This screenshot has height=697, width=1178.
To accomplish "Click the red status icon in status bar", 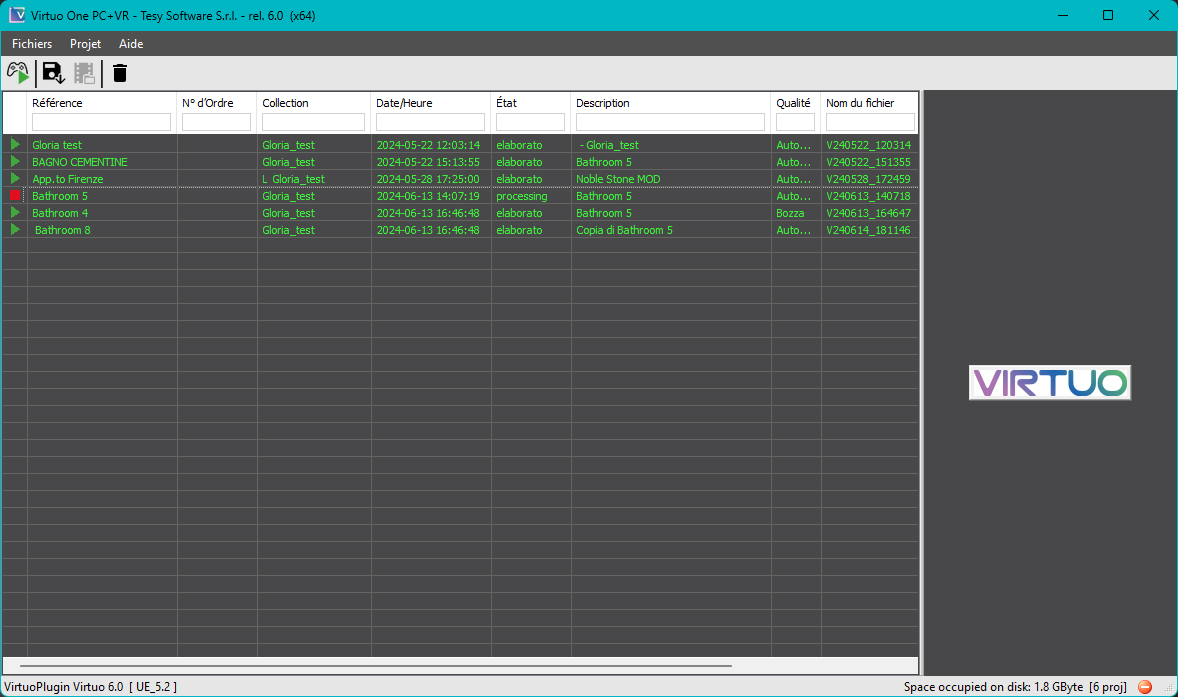I will pos(1145,686).
